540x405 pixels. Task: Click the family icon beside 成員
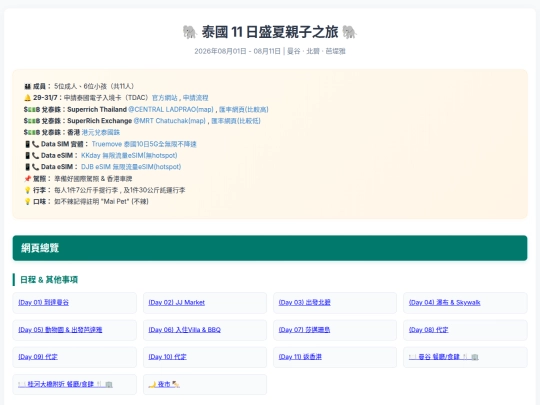tap(28, 86)
